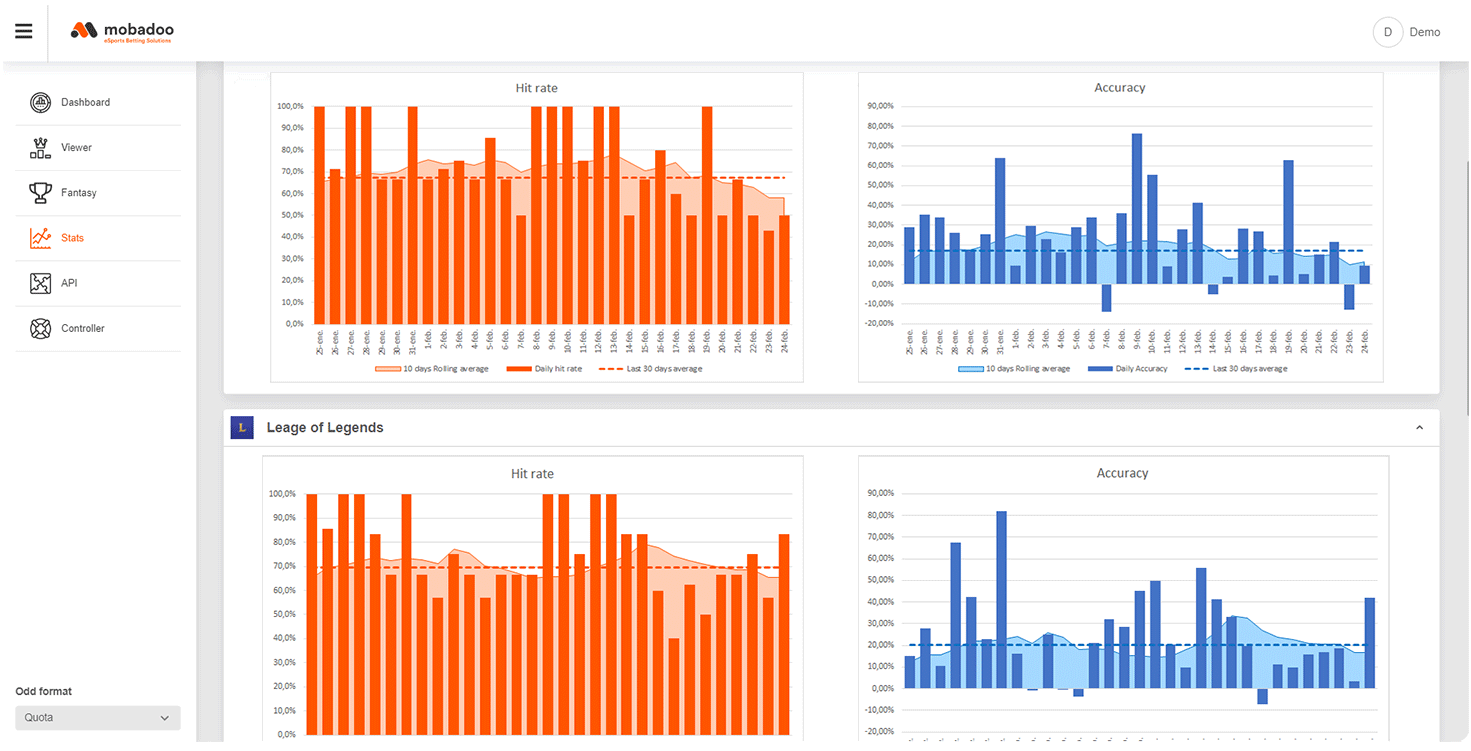Viewport: 1471px width, 751px height.
Task: Open the Quota odd format dropdown
Action: coord(98,717)
